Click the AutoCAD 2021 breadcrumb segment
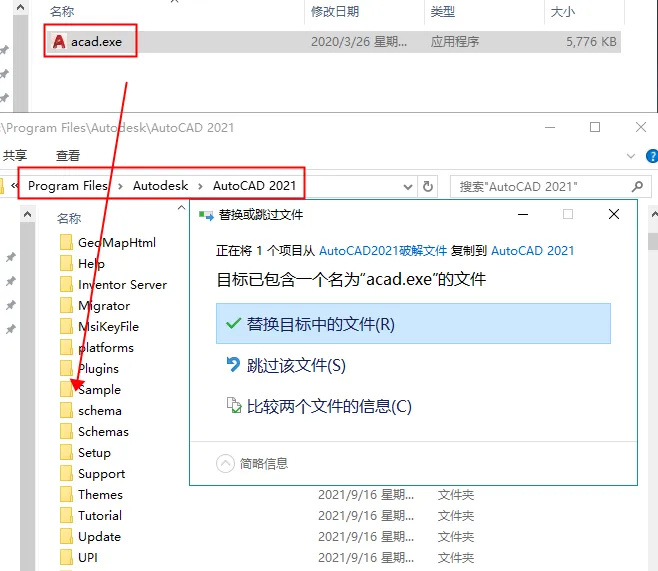658x571 pixels. 254,185
